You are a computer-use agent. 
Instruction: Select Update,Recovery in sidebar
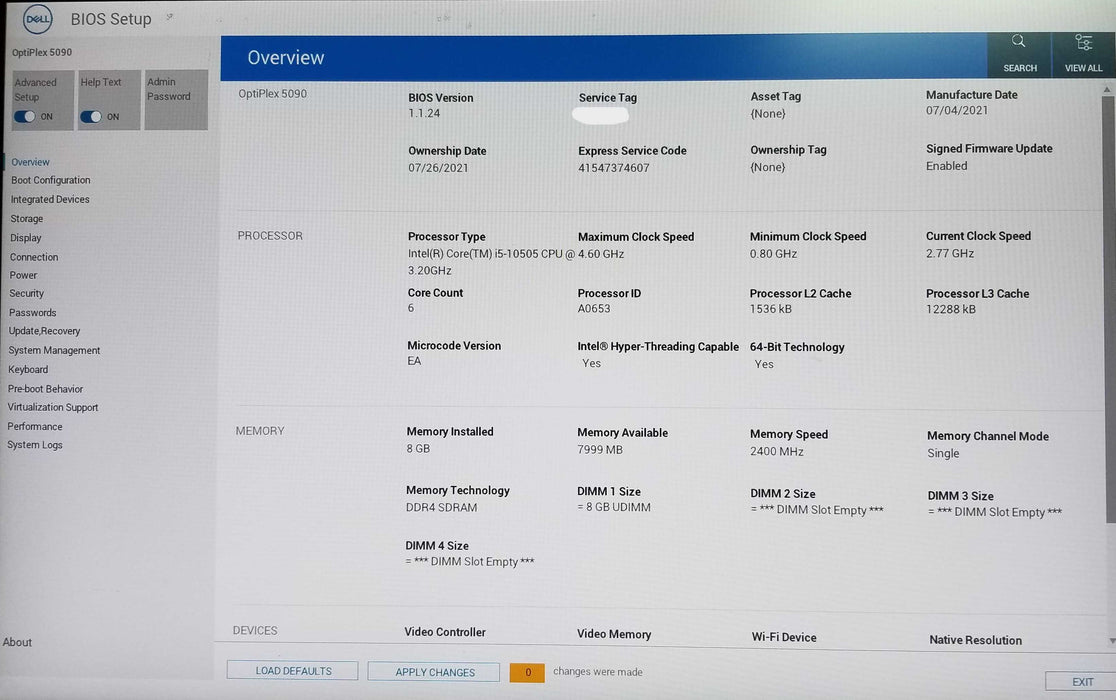[x=44, y=331]
